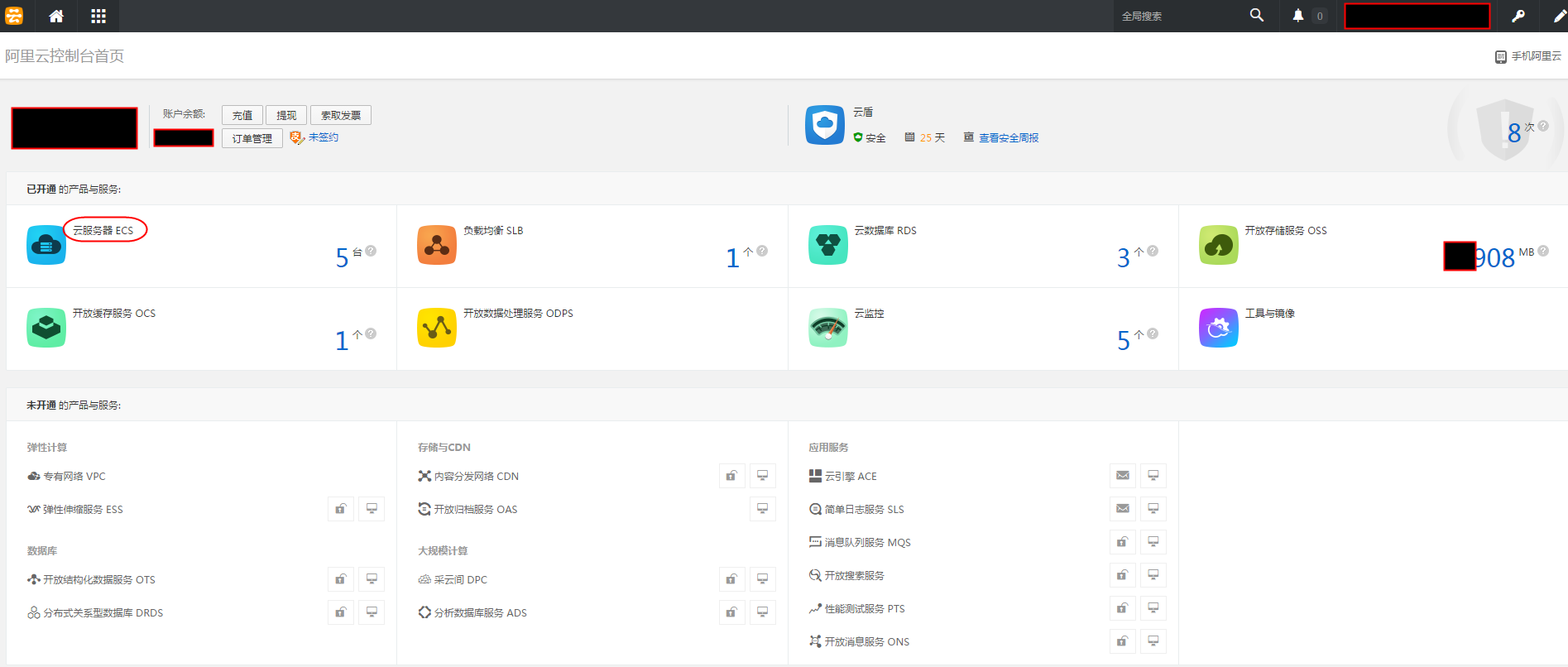Open the ODPS data processing icon
Viewport: 1568px width, 667px height.
tap(437, 328)
